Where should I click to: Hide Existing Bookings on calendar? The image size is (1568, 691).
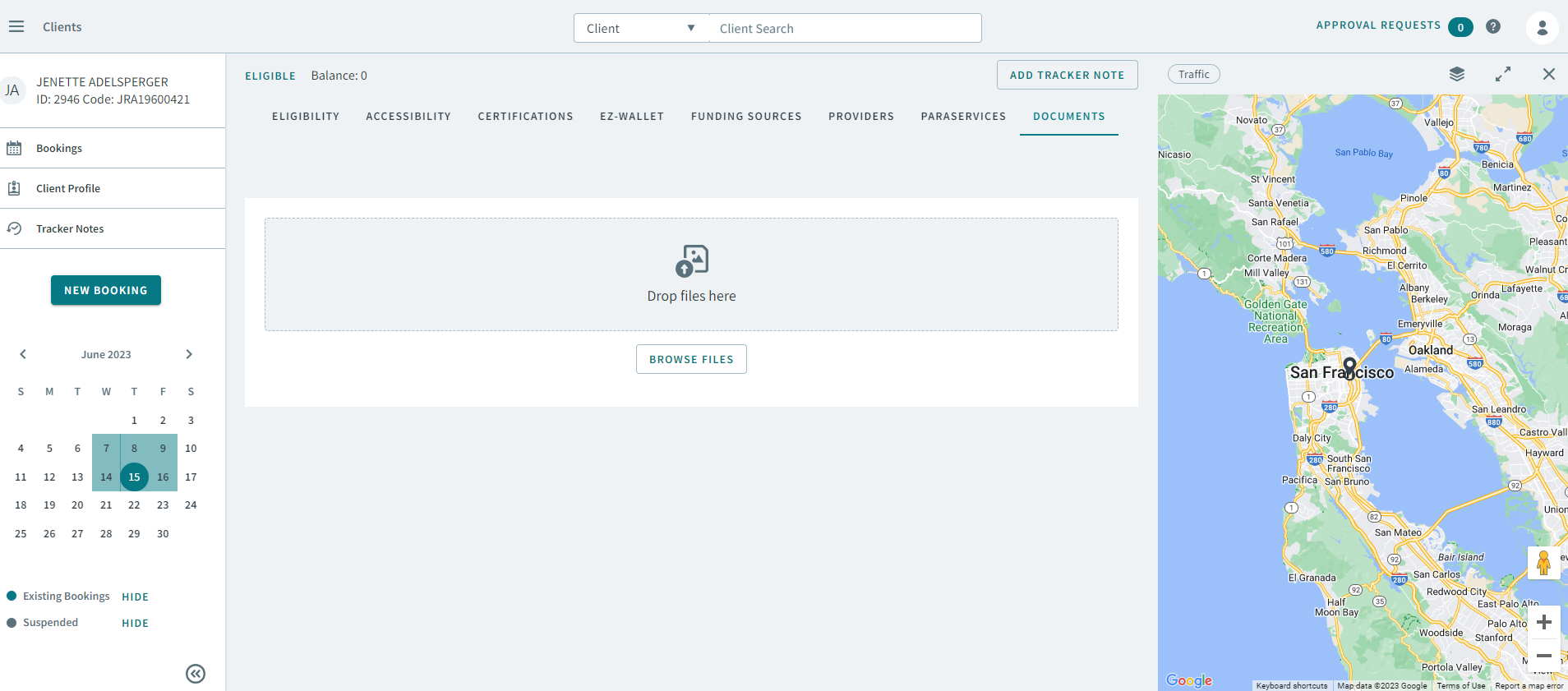click(x=135, y=597)
